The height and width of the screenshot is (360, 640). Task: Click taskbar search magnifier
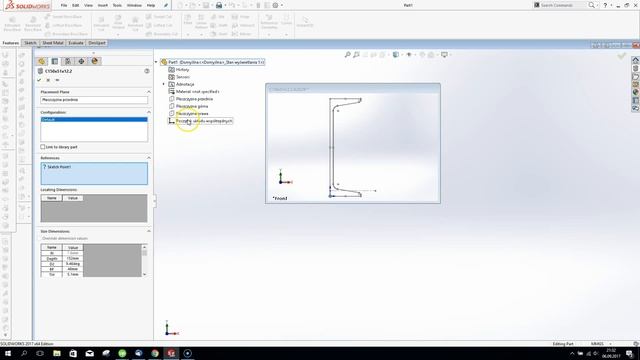tap(24, 353)
